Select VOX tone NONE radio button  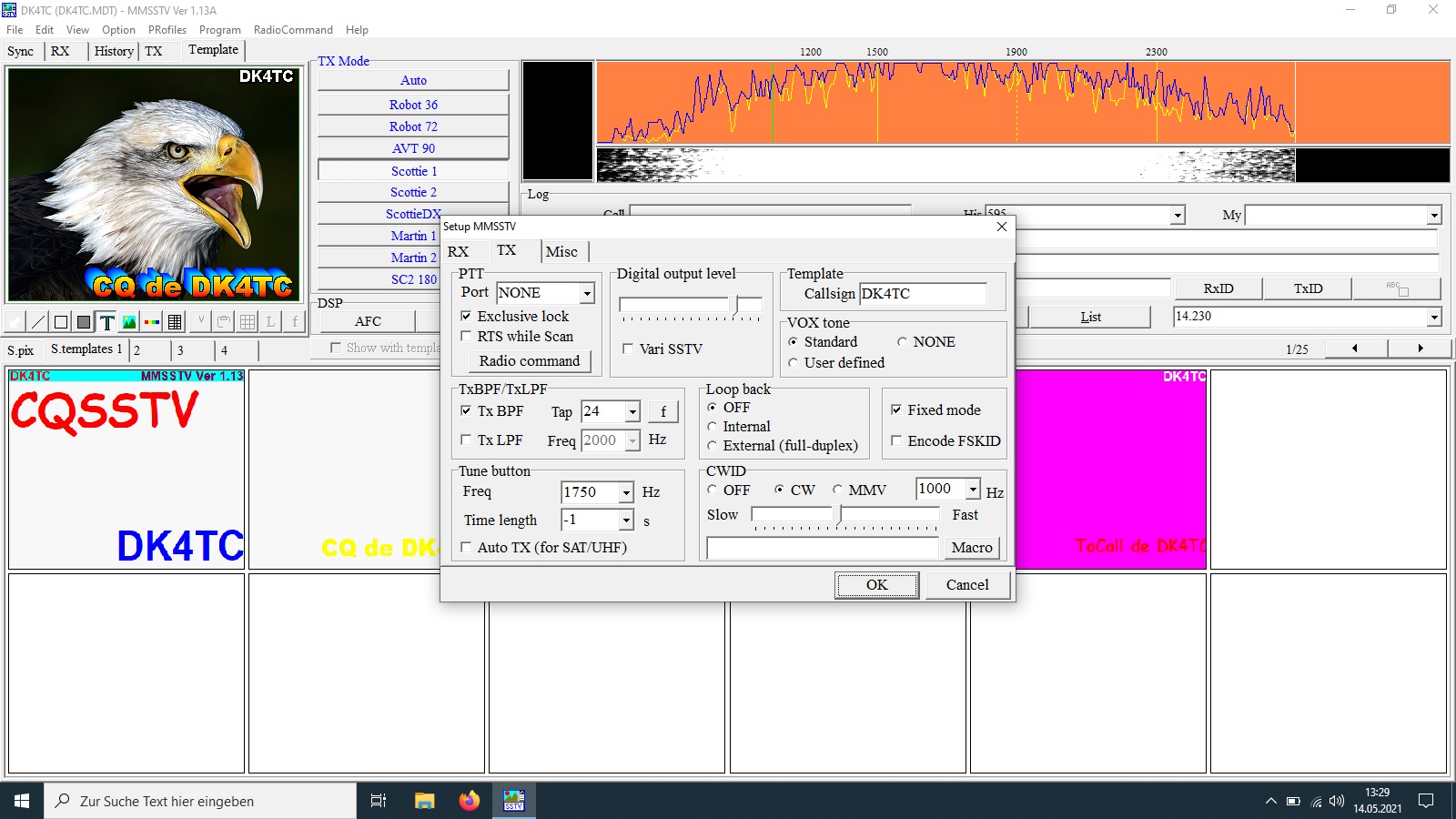point(902,341)
